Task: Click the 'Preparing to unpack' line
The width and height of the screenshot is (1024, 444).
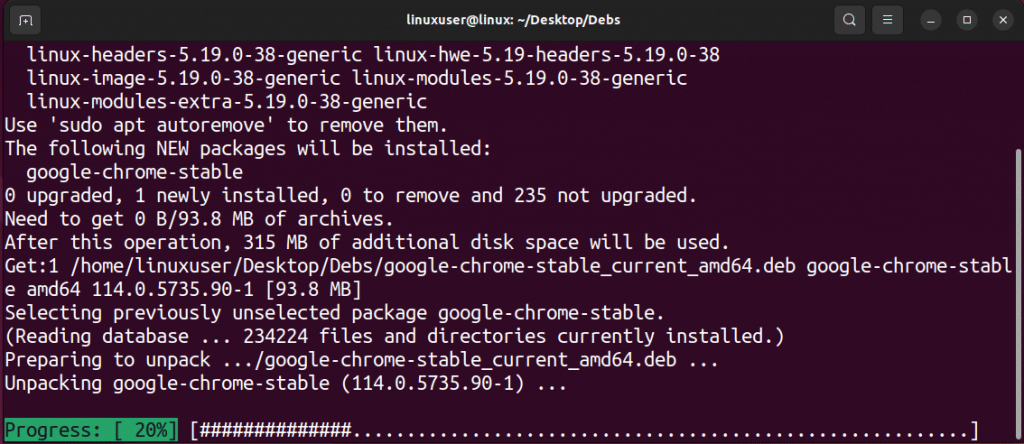Action: [361, 360]
